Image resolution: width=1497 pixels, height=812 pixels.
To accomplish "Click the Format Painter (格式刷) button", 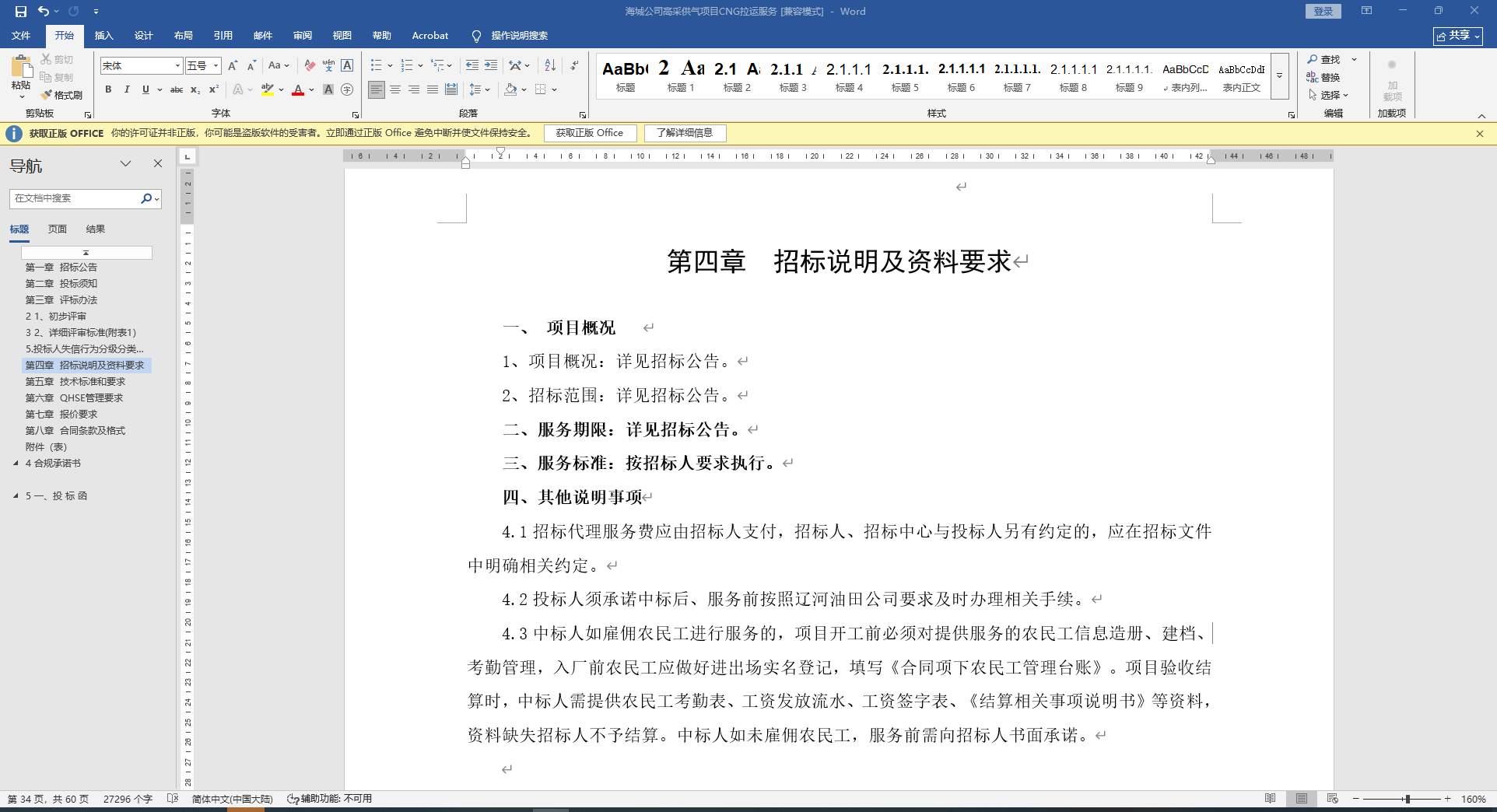I will (x=61, y=95).
